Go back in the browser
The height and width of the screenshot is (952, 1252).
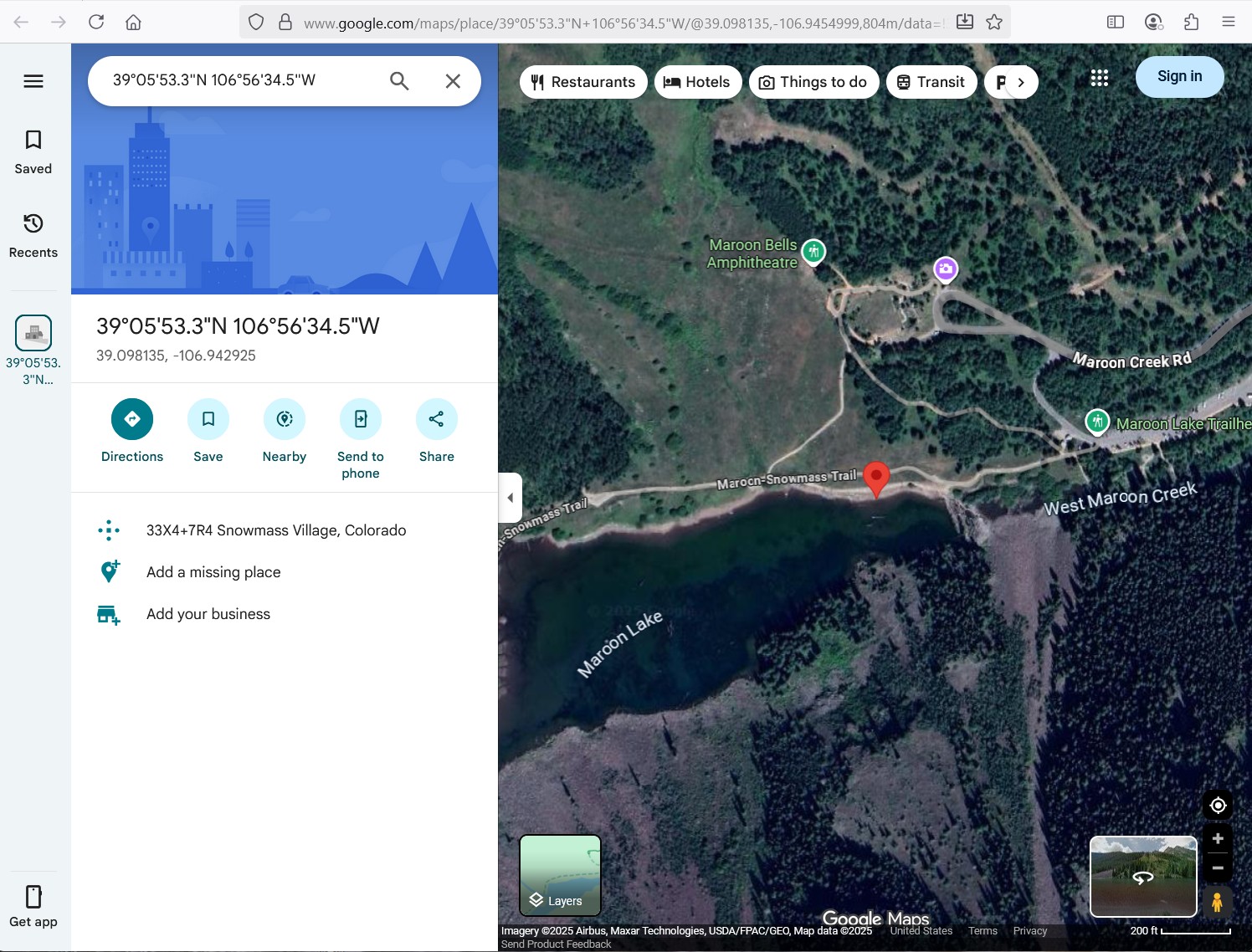click(x=21, y=22)
